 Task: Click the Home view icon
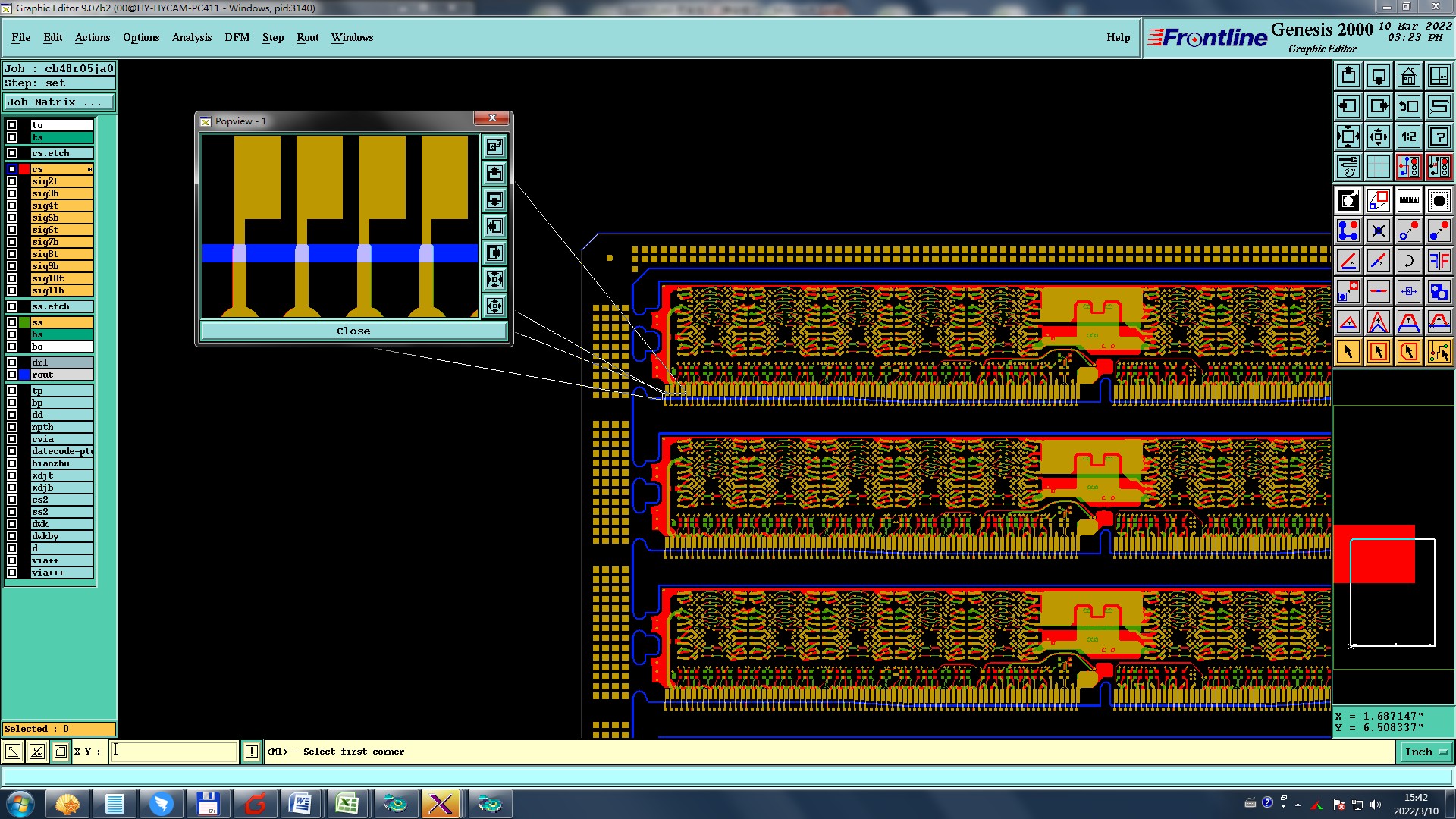[1408, 76]
